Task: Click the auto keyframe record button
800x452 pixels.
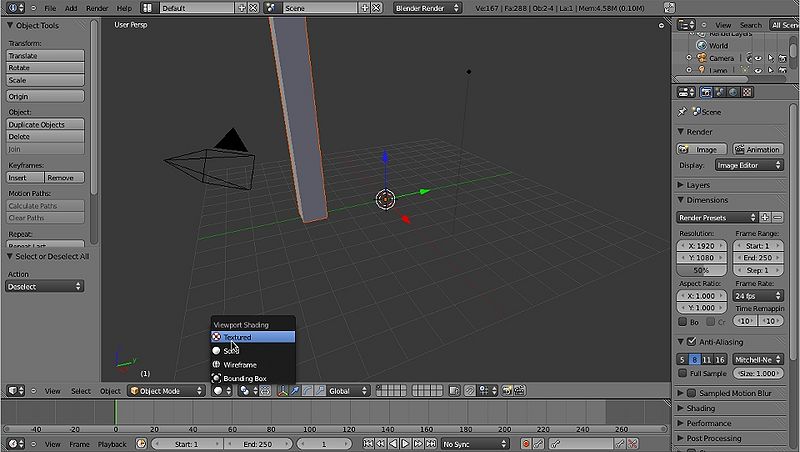Action: click(x=526, y=443)
